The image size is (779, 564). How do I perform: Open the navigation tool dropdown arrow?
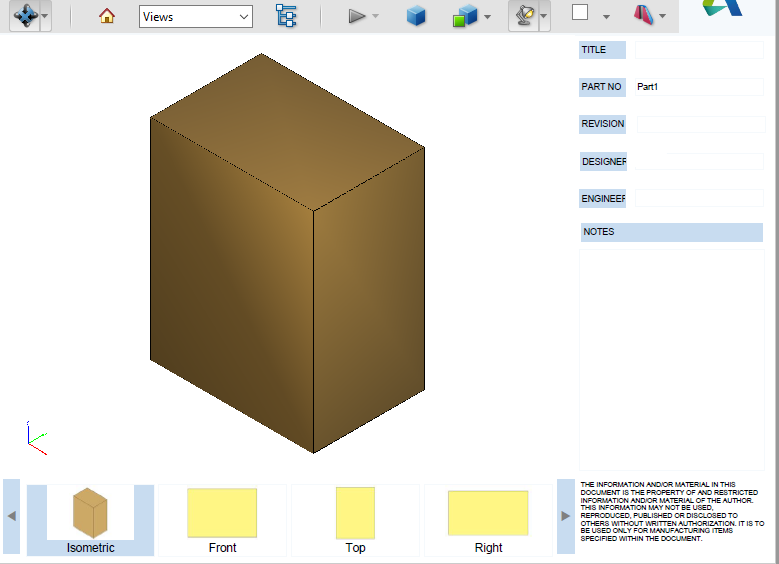point(45,16)
